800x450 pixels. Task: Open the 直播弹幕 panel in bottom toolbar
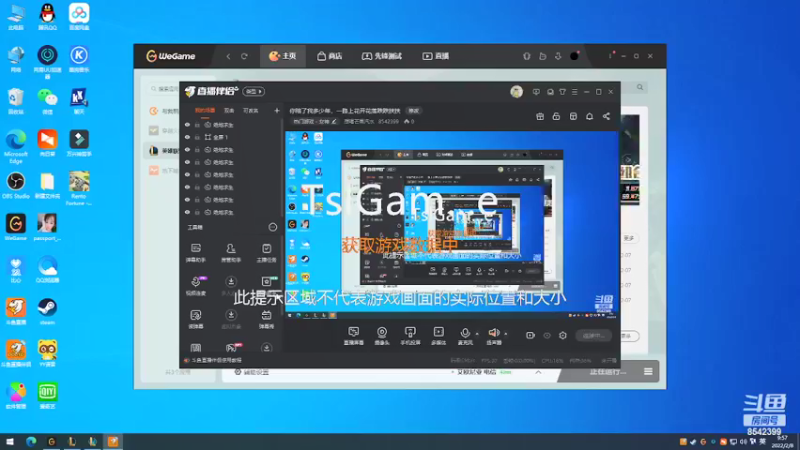[x=354, y=336]
